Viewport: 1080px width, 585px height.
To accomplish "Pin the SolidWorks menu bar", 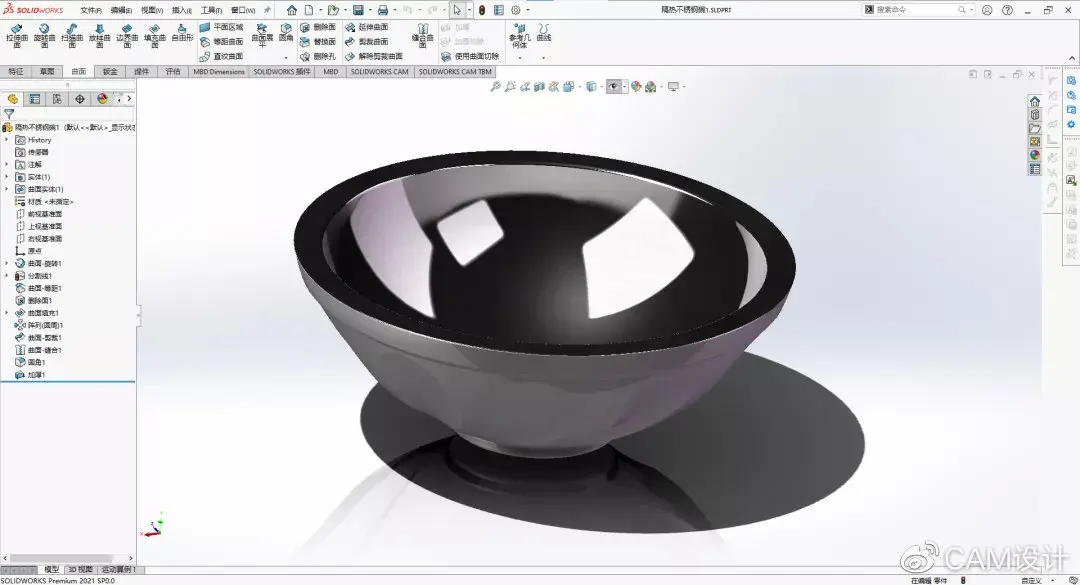I will click(267, 10).
